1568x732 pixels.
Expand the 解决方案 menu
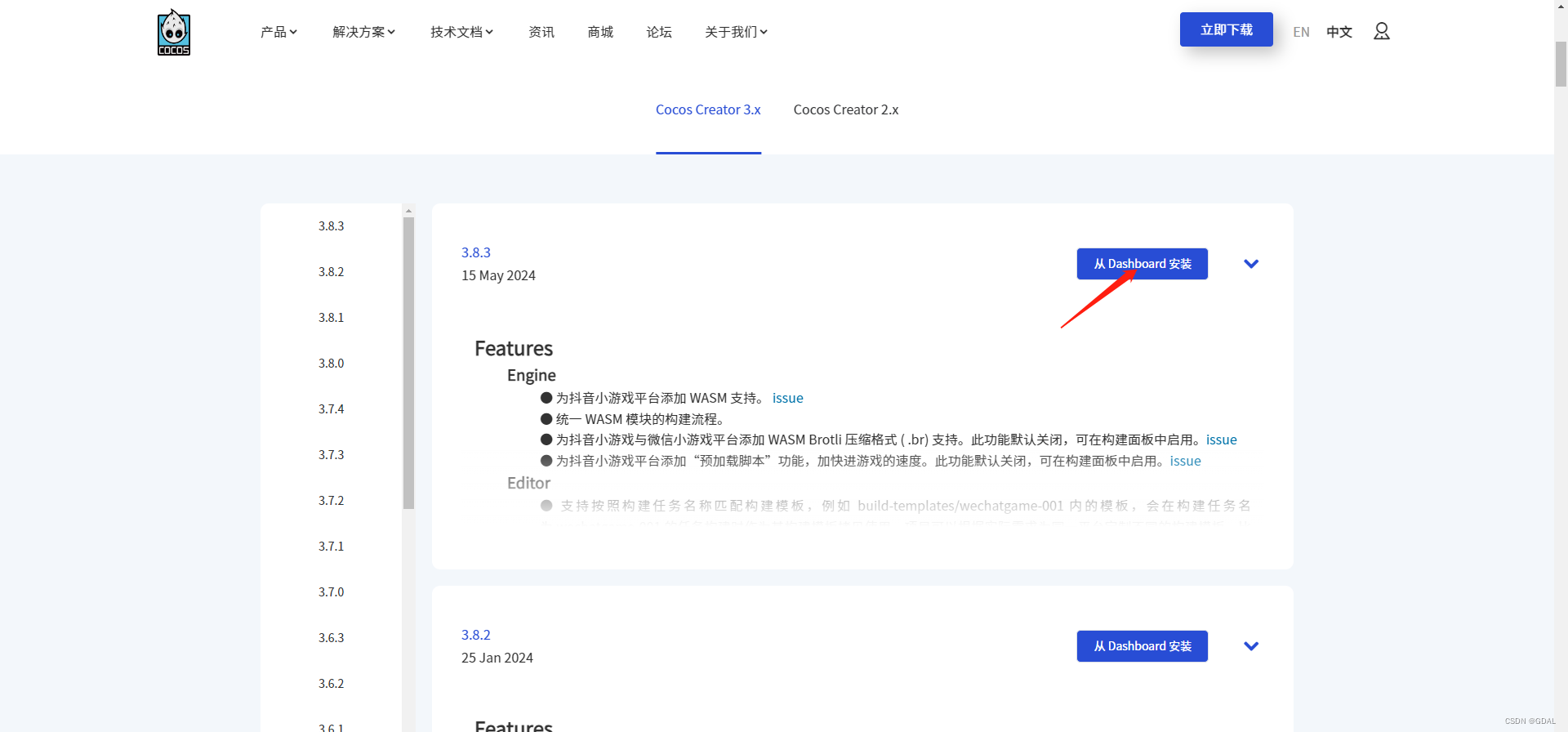(363, 32)
